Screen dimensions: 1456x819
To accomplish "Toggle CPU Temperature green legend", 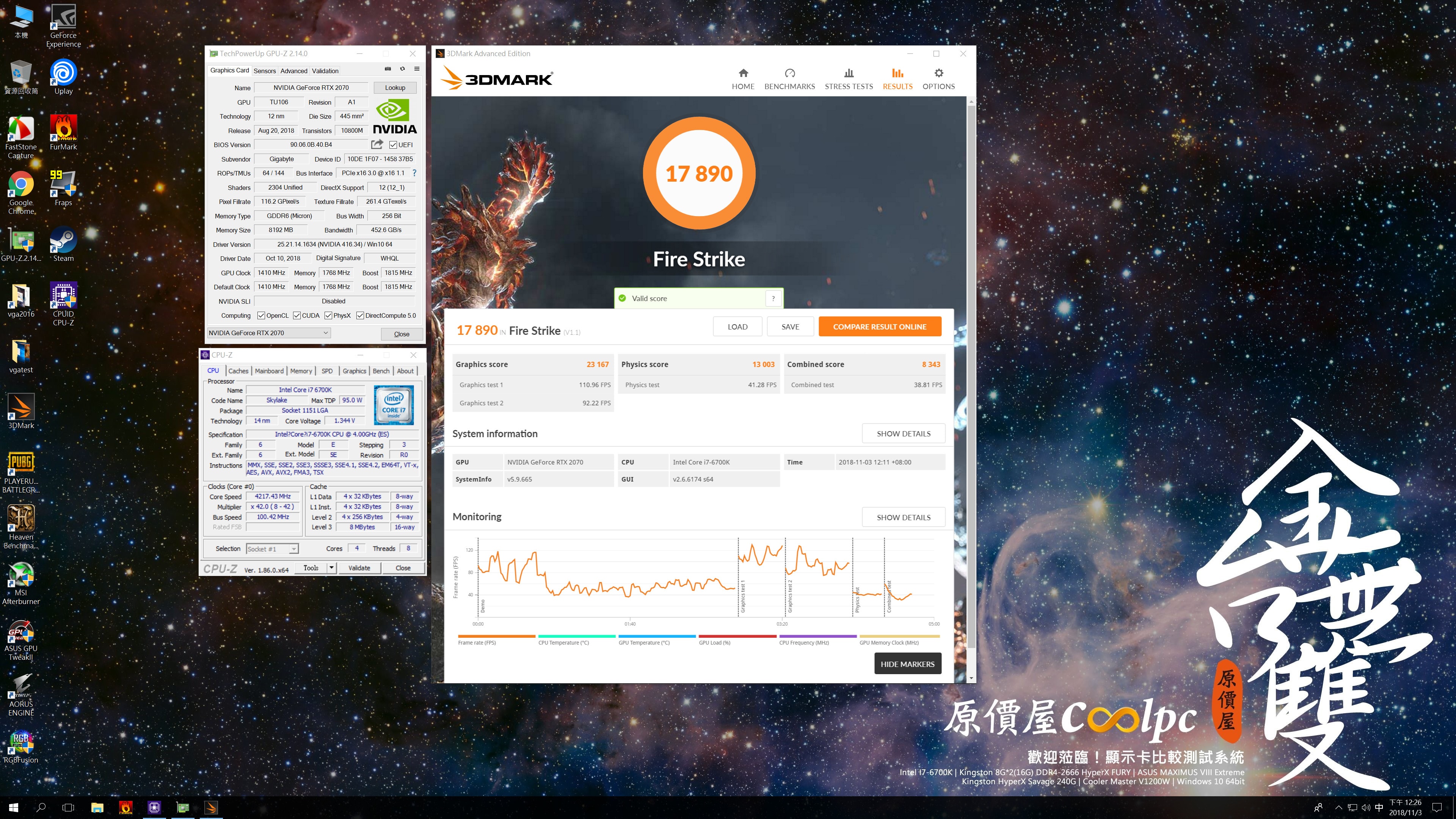I will pos(576,640).
